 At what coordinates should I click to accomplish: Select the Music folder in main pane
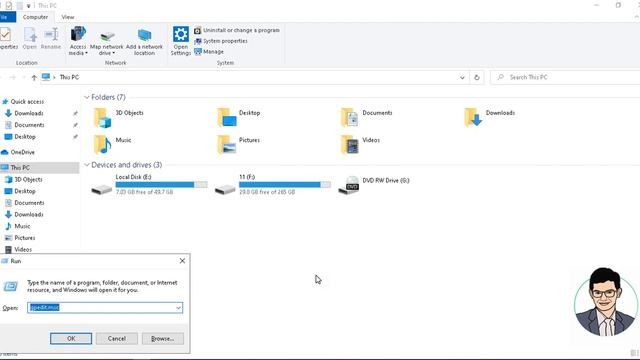tap(113, 144)
